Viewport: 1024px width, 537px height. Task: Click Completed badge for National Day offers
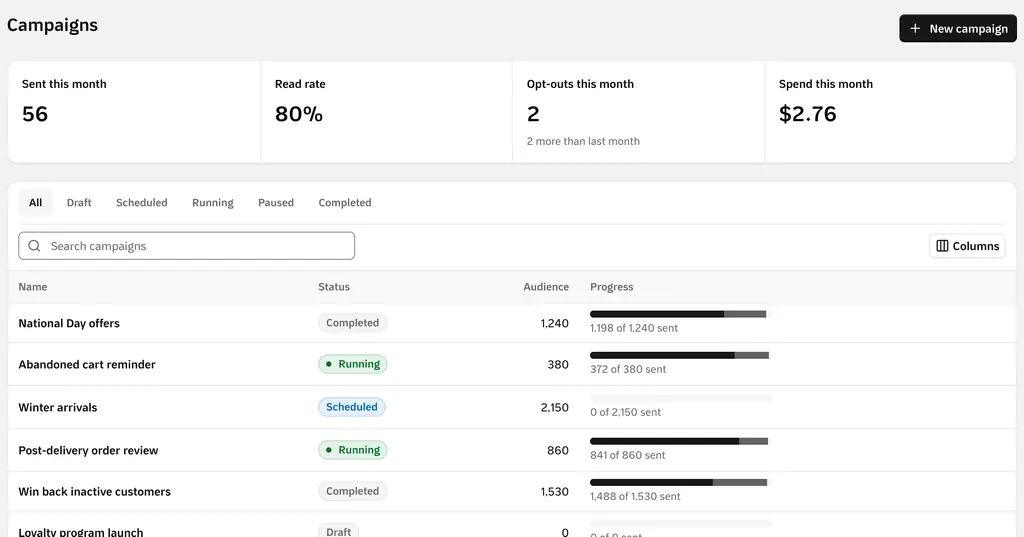click(353, 323)
